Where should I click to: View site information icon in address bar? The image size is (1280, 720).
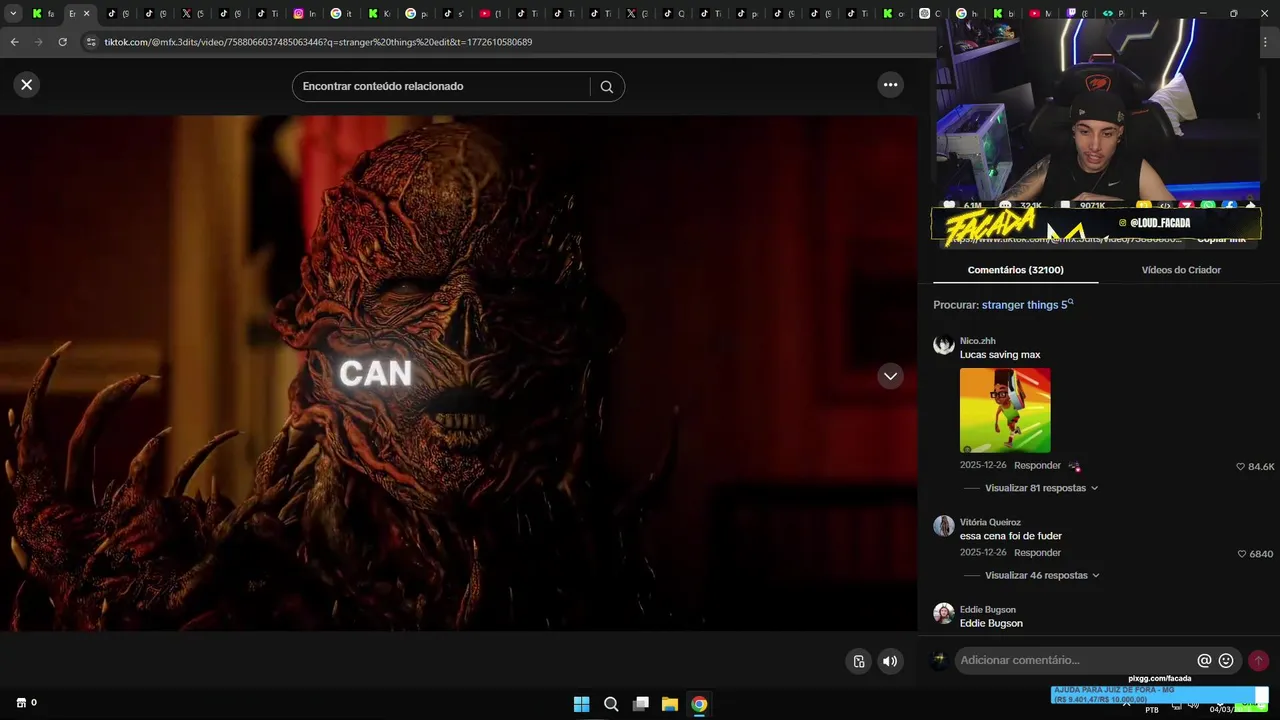click(x=91, y=42)
